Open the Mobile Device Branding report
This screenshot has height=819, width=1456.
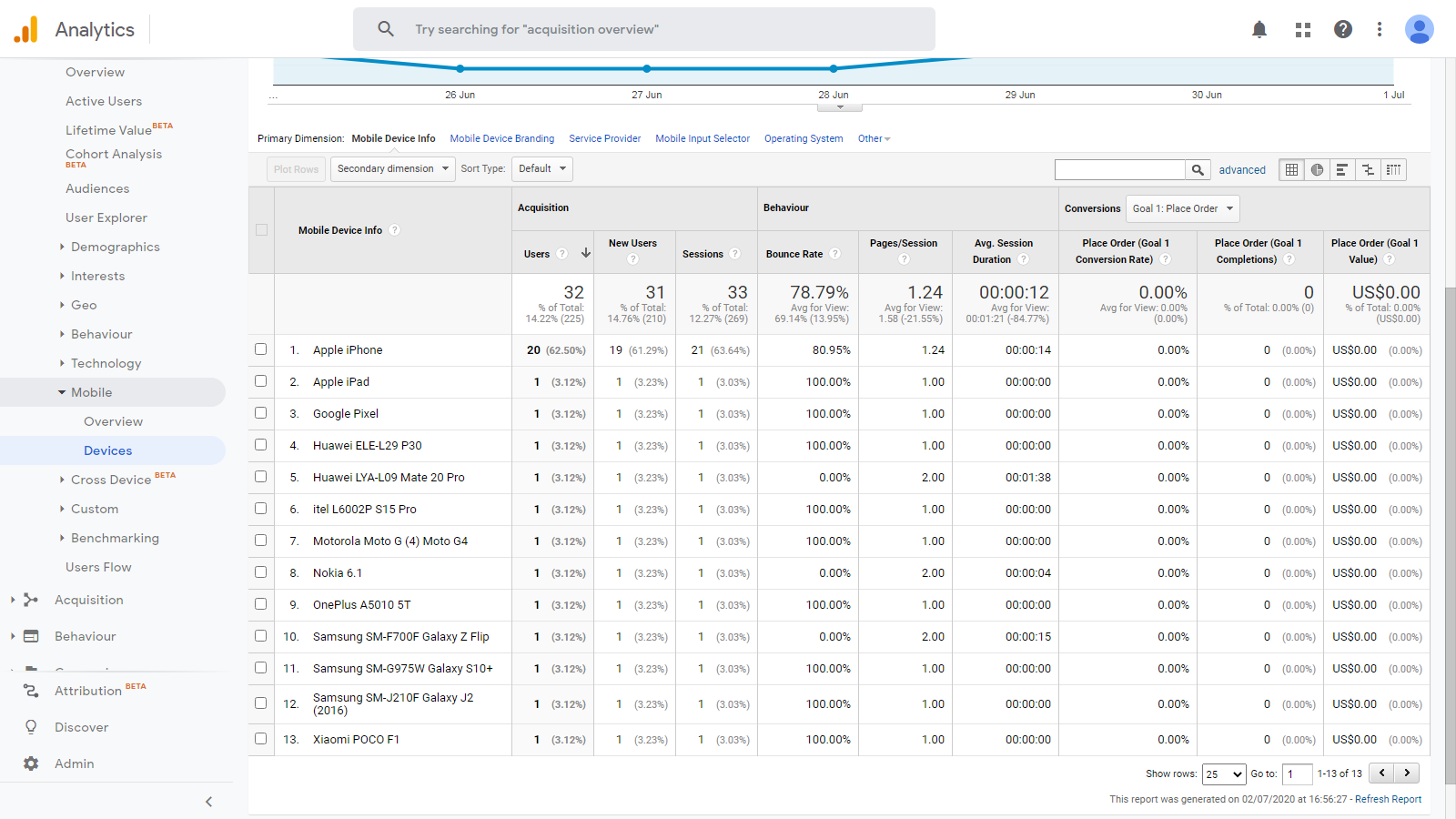tap(501, 138)
